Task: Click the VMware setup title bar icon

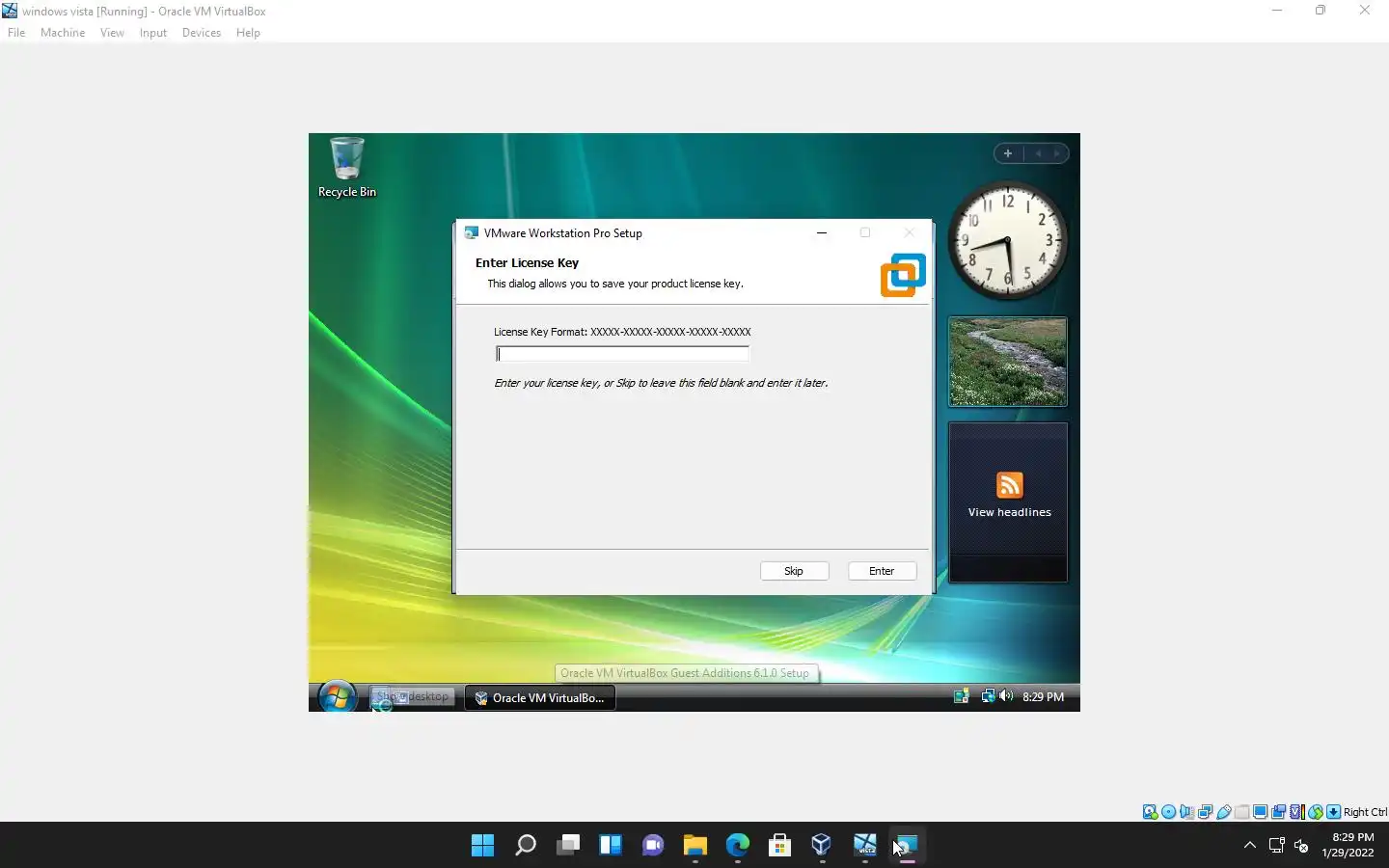Action: (x=471, y=232)
